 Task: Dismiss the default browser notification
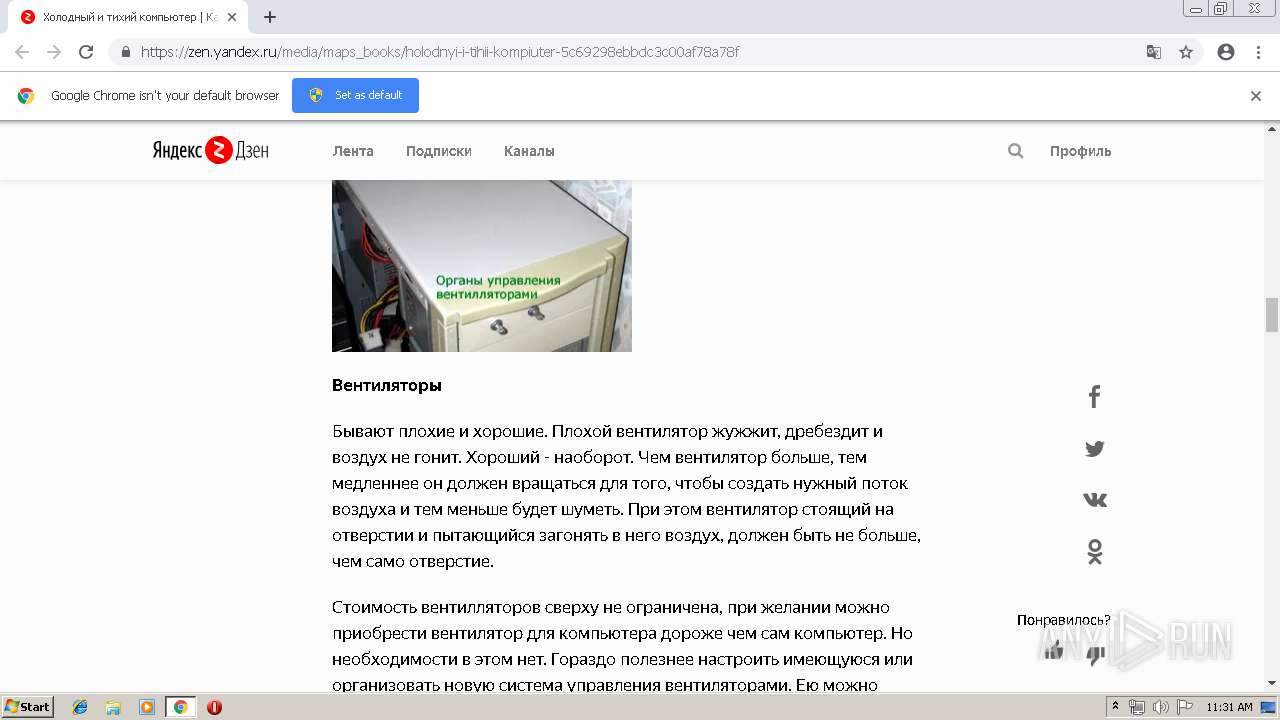[1256, 96]
